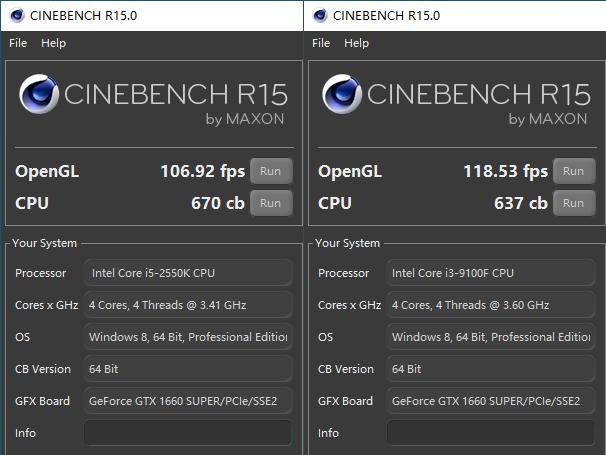Open the Help menu in left Cinebench window
Viewport: 606px width, 455px height.
point(54,43)
